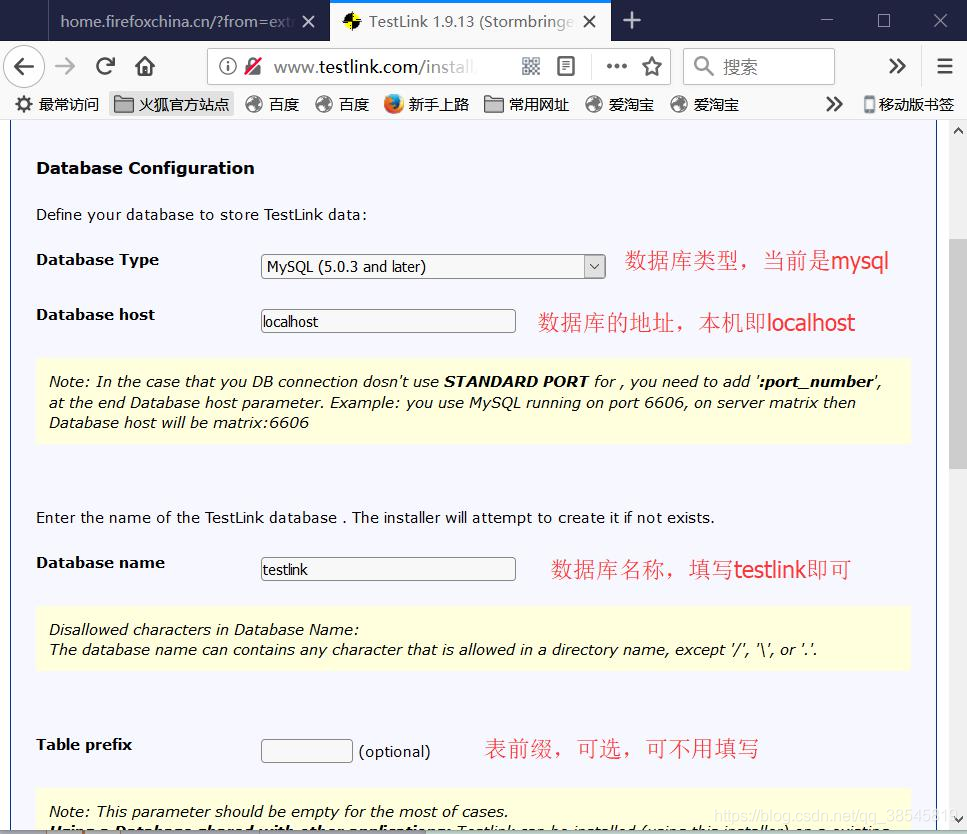
Task: Bookmark this page with star icon
Action: 652,66
